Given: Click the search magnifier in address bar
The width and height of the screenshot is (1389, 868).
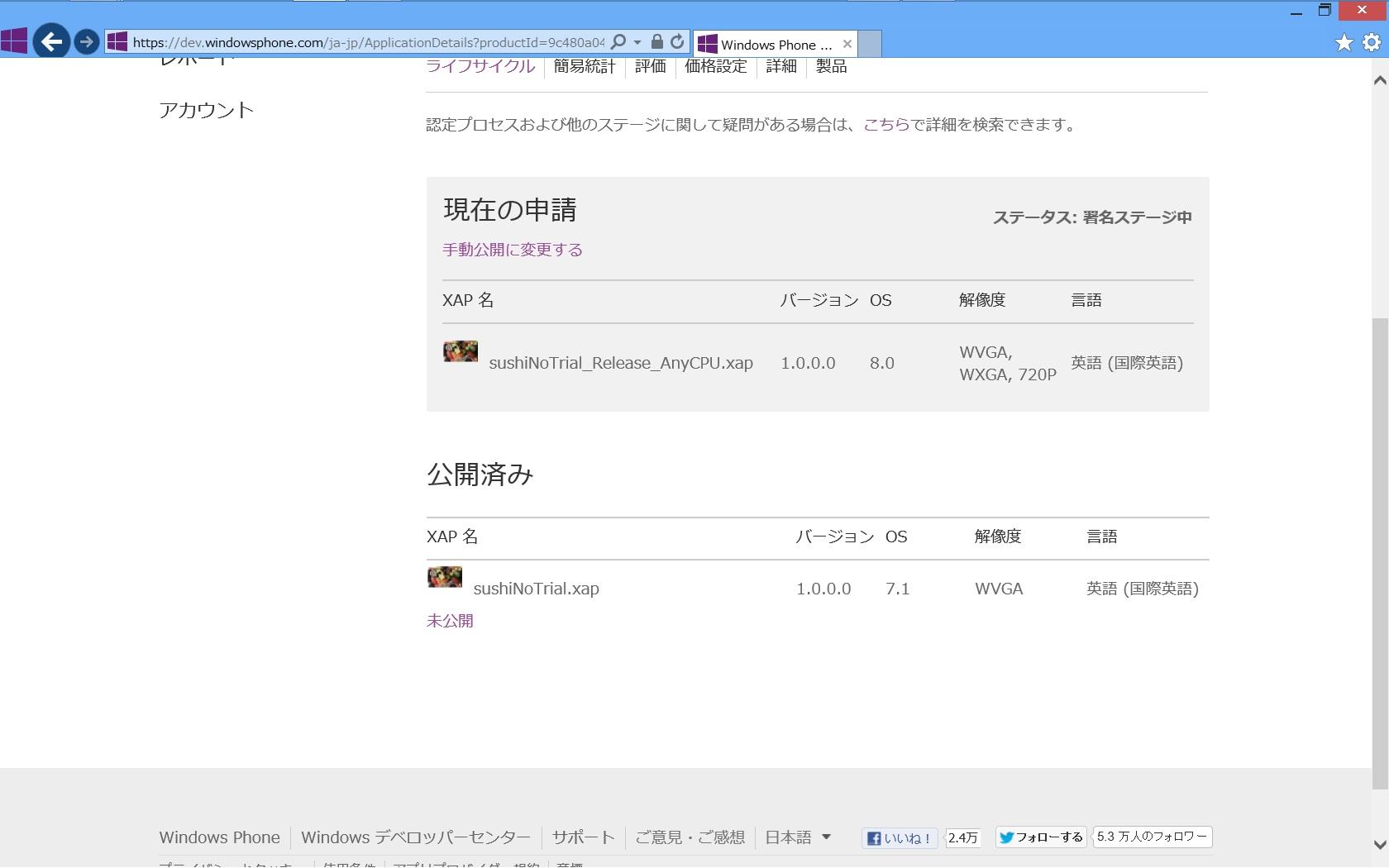Looking at the screenshot, I should tap(618, 41).
